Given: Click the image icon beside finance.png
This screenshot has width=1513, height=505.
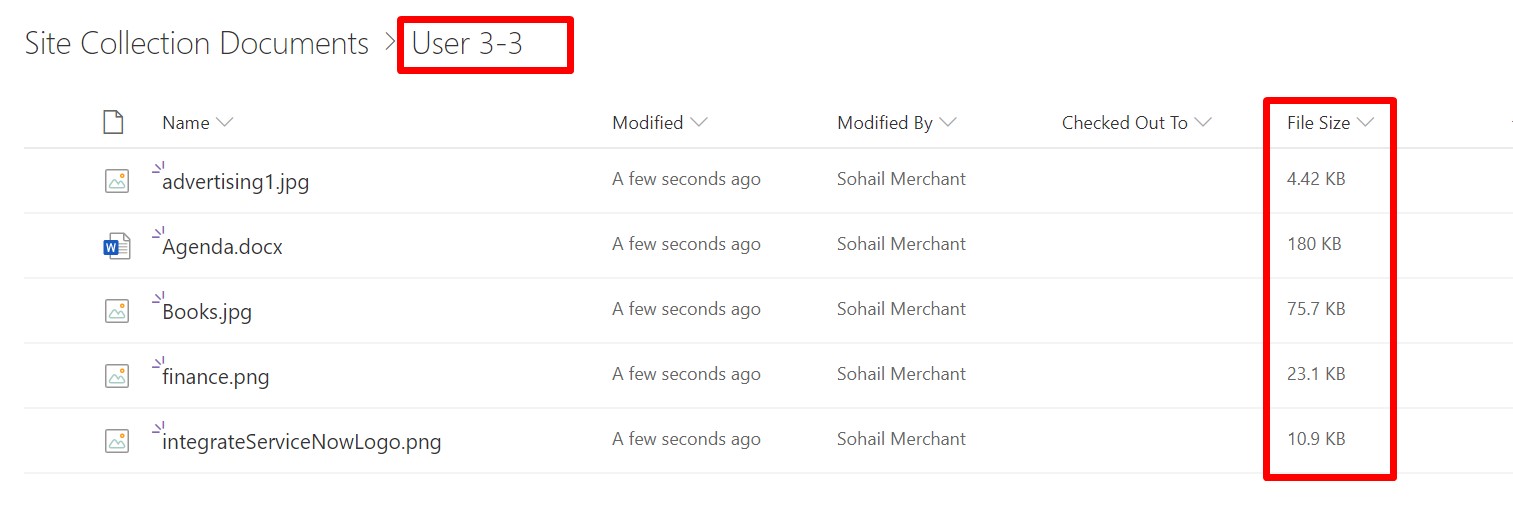Looking at the screenshot, I should click(x=117, y=376).
